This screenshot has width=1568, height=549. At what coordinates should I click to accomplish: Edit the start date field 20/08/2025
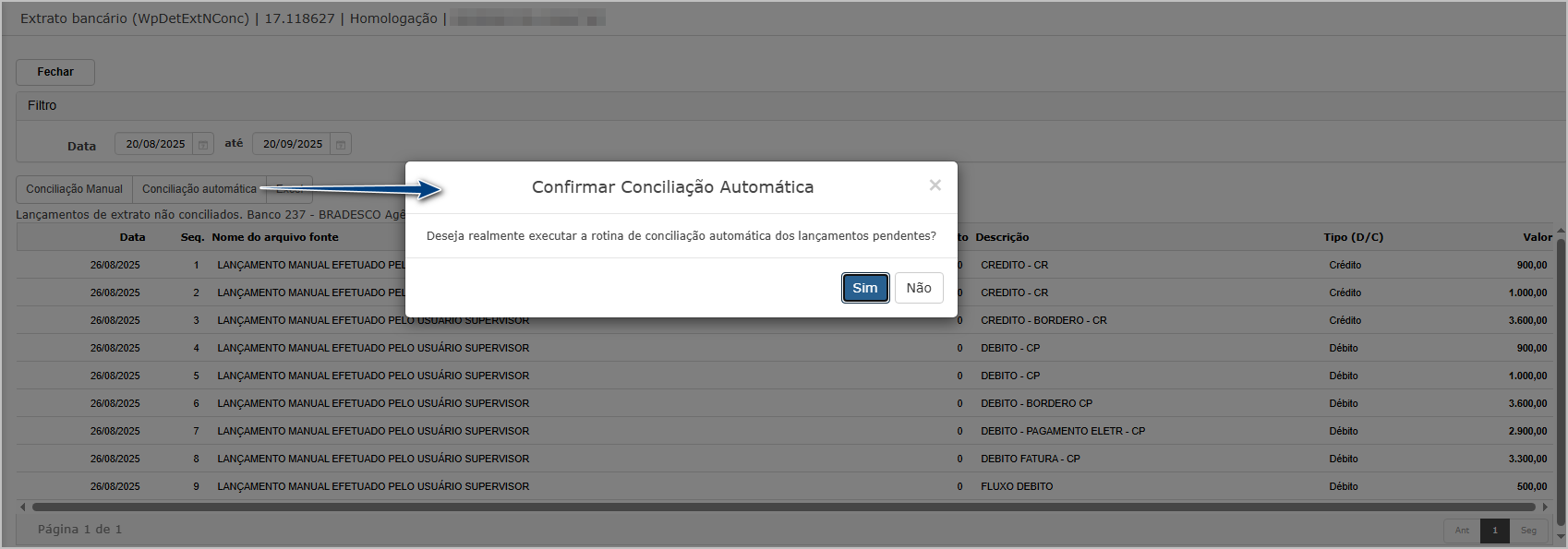pos(155,144)
